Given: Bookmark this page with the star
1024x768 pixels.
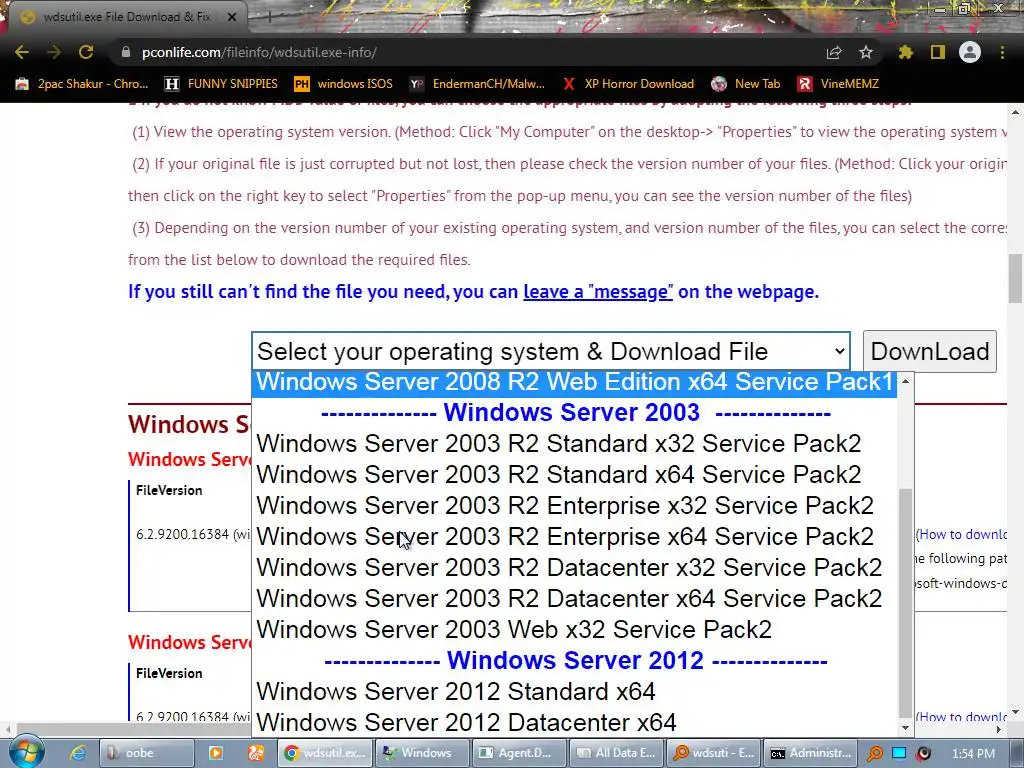Looking at the screenshot, I should click(866, 52).
